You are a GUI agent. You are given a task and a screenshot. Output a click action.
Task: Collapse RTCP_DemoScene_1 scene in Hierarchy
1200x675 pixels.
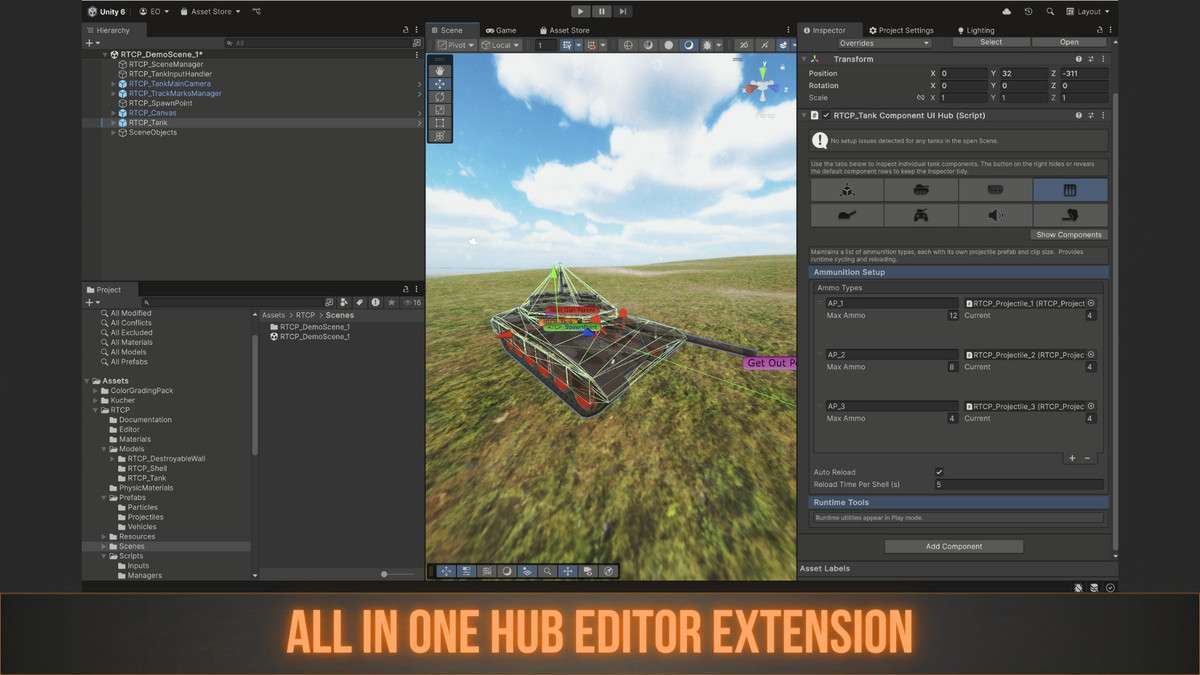(x=105, y=55)
